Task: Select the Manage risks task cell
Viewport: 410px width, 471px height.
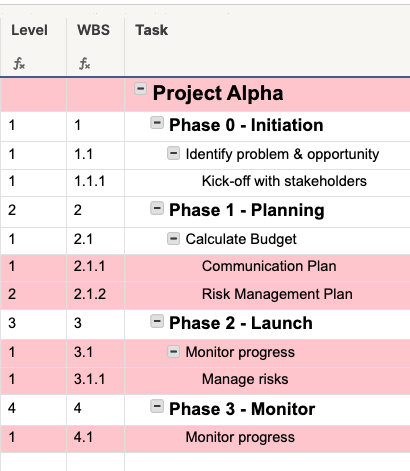Action: tap(267, 381)
